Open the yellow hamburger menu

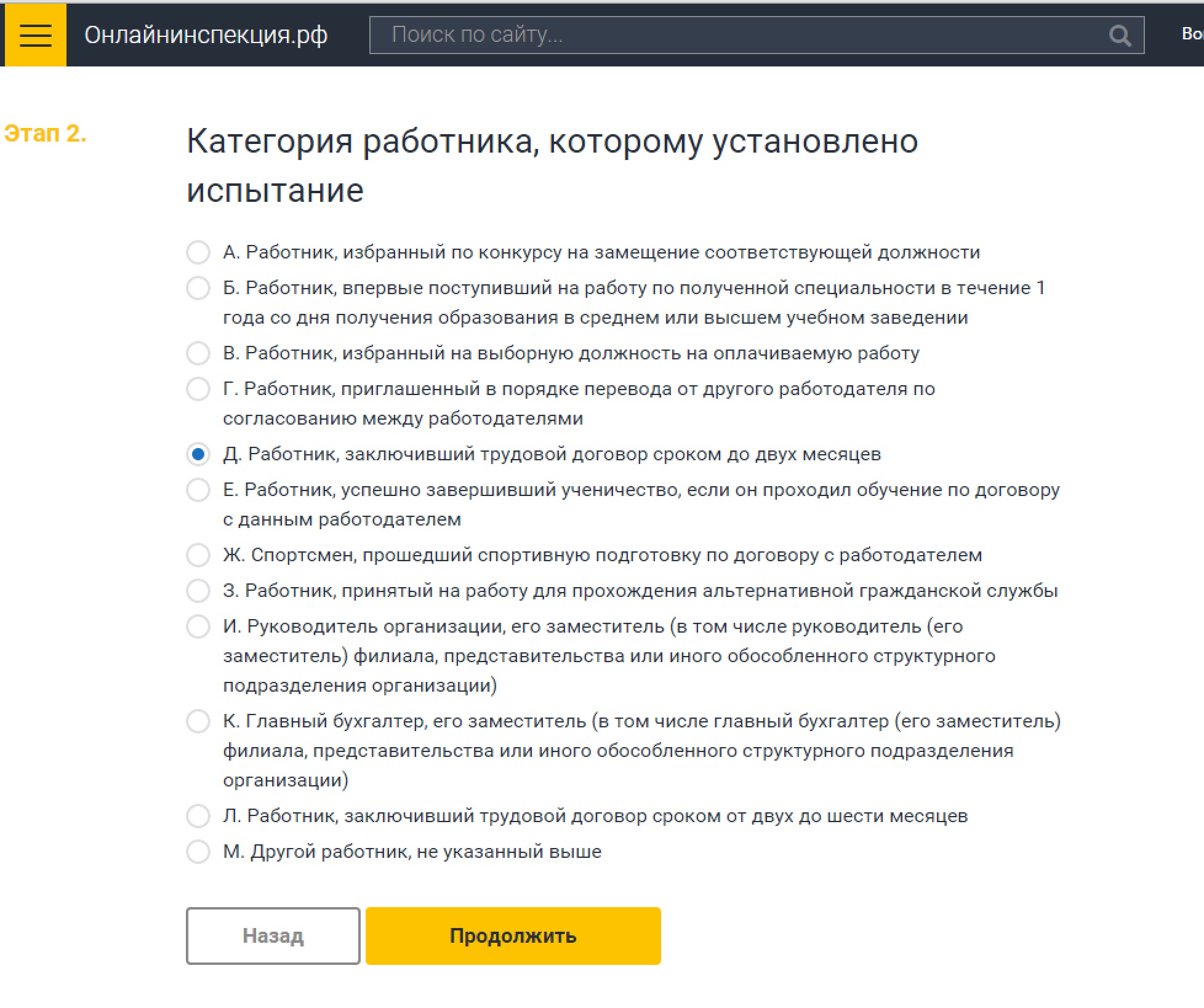35,35
